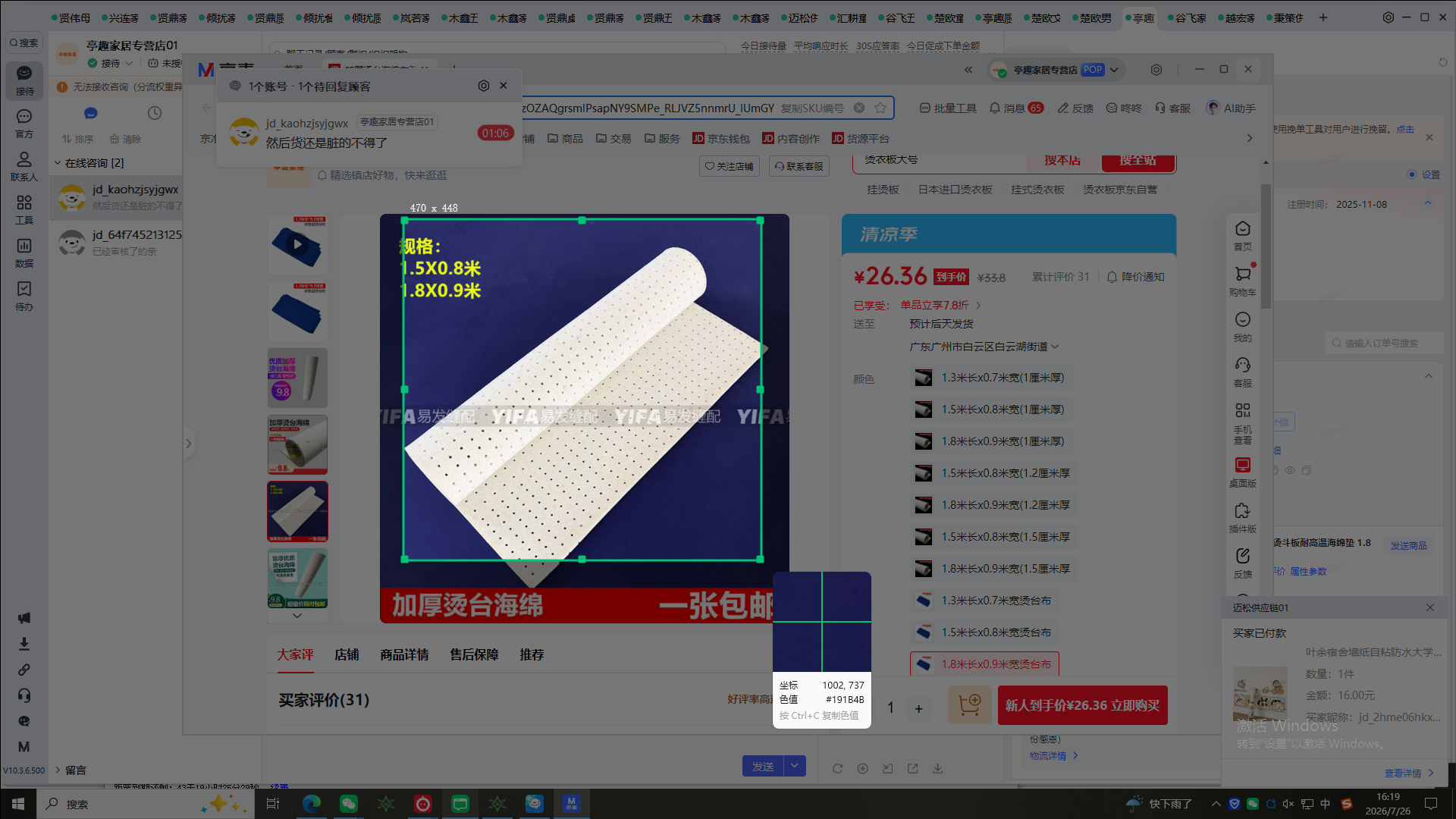This screenshot has height=819, width=1456.
Task: Open the 接待 status dropdown
Action: point(111,64)
